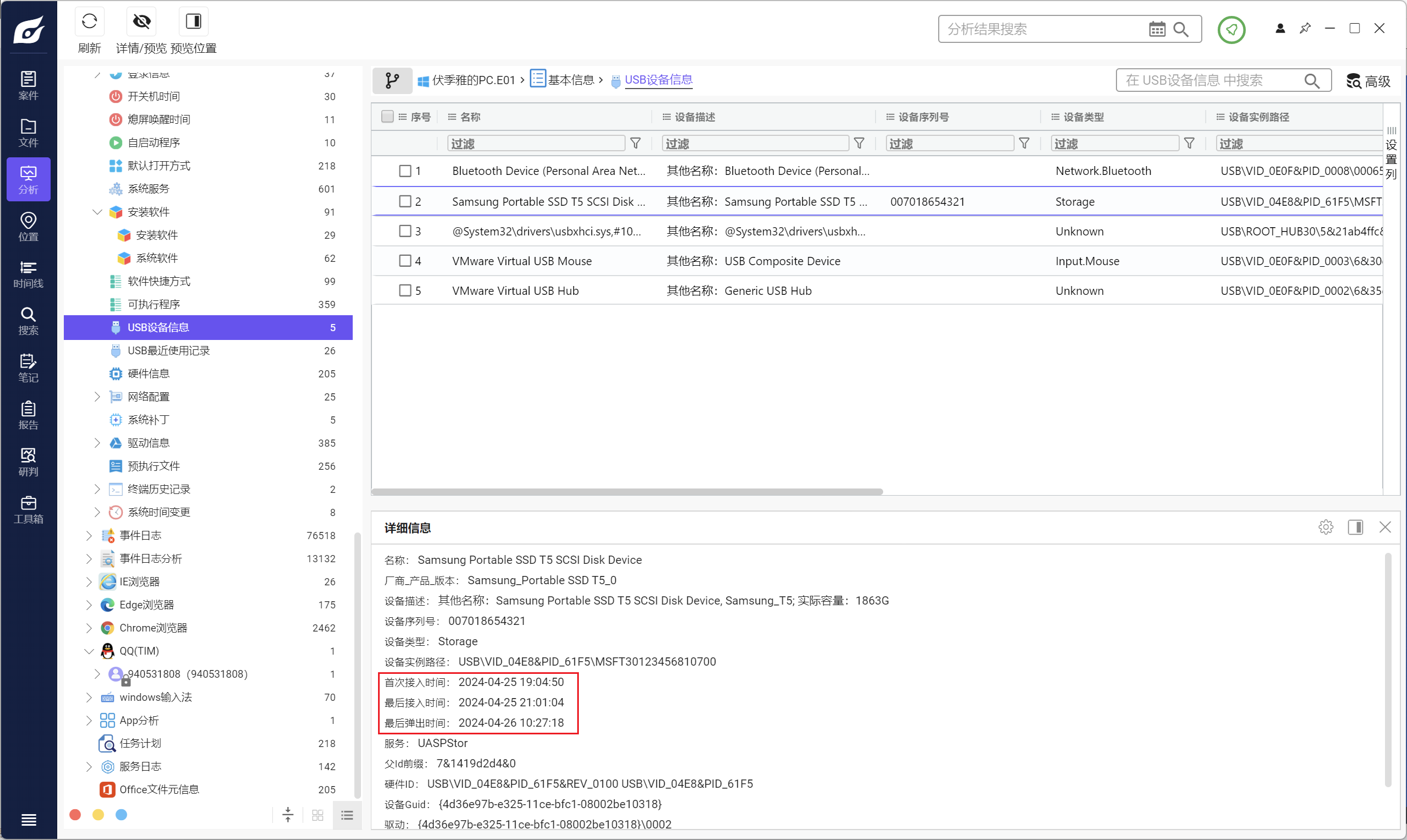
Task: Click the green circular status icon
Action: click(x=1231, y=30)
